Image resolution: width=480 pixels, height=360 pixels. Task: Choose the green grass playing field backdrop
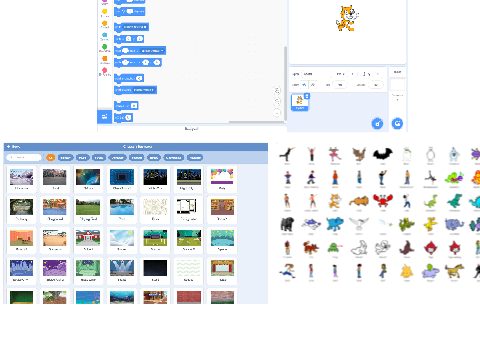(88, 210)
